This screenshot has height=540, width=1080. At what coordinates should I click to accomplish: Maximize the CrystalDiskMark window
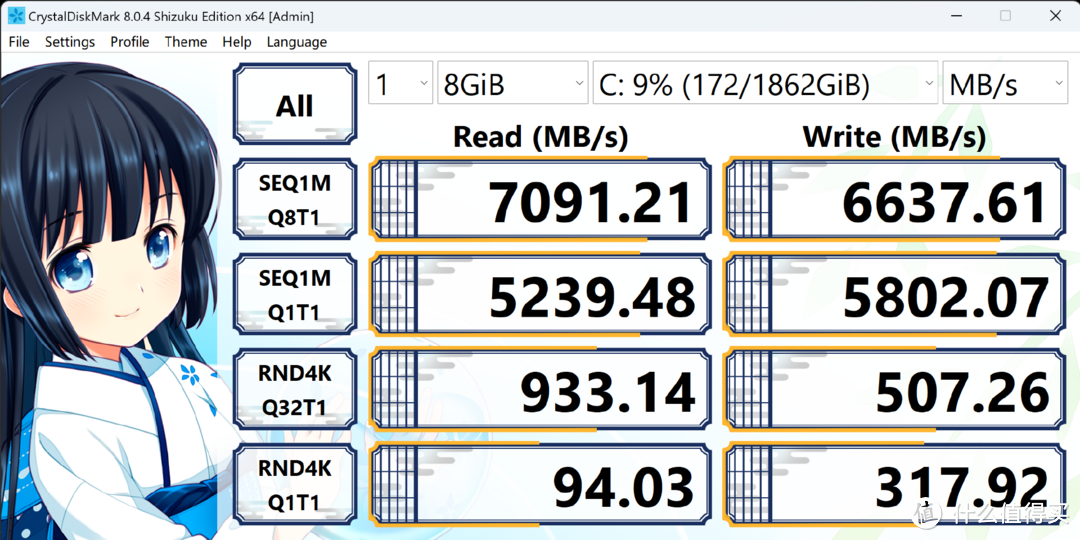click(x=1005, y=15)
